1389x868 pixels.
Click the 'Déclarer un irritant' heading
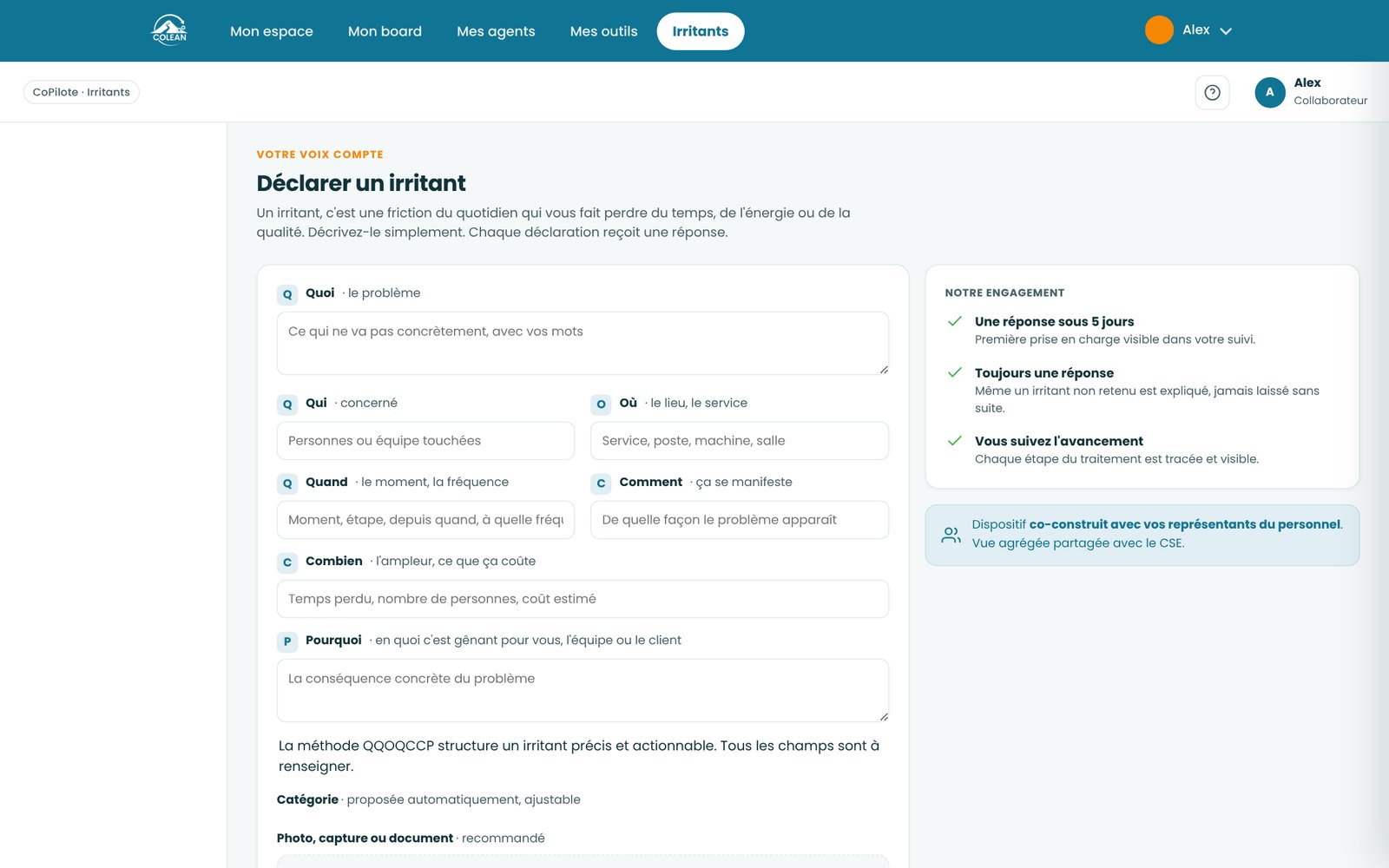[361, 183]
